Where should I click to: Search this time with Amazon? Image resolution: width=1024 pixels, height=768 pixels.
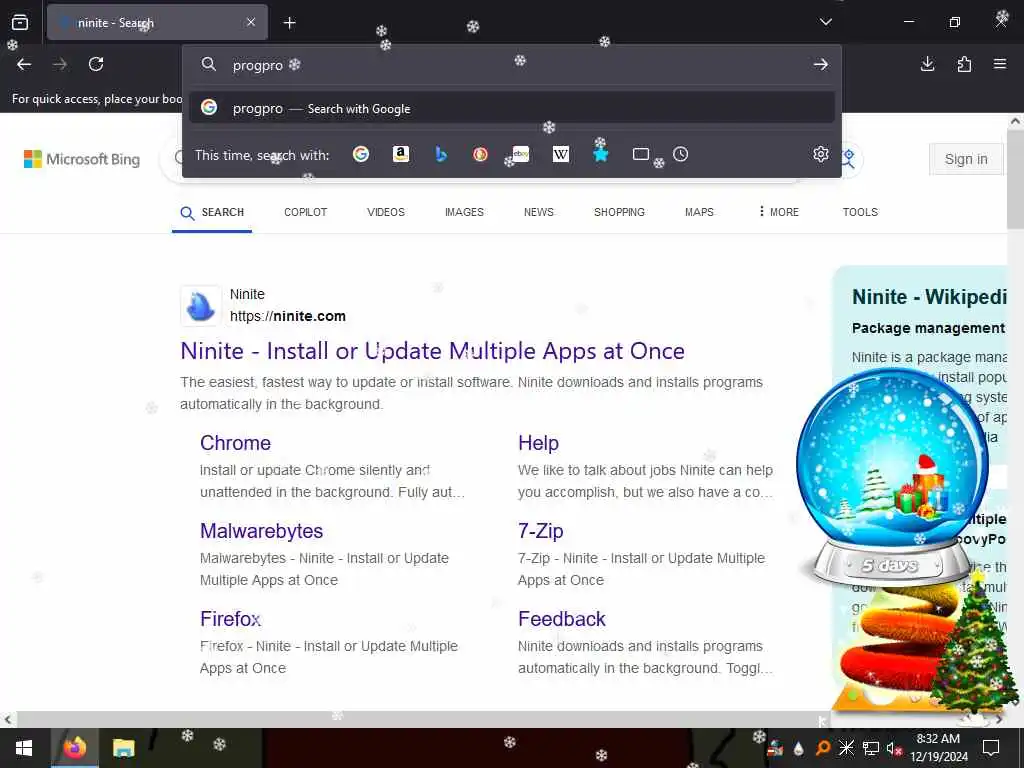pyautogui.click(x=401, y=154)
